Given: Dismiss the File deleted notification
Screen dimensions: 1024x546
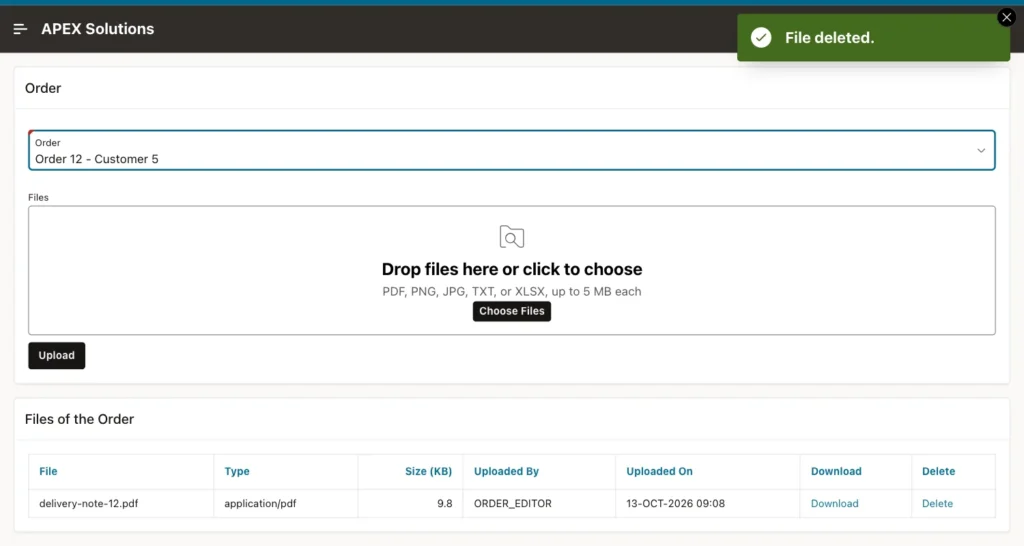Looking at the screenshot, I should [x=1006, y=18].
